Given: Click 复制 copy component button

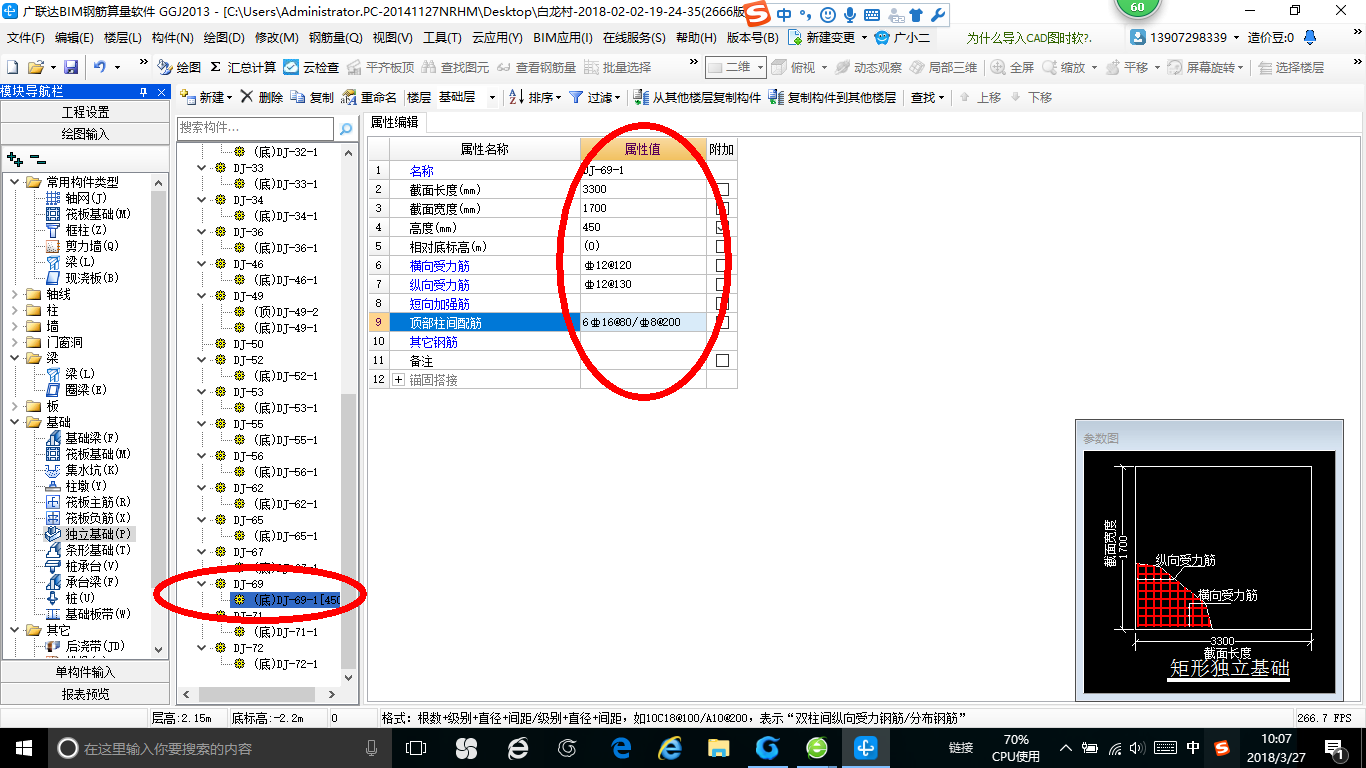Looking at the screenshot, I should coord(312,97).
